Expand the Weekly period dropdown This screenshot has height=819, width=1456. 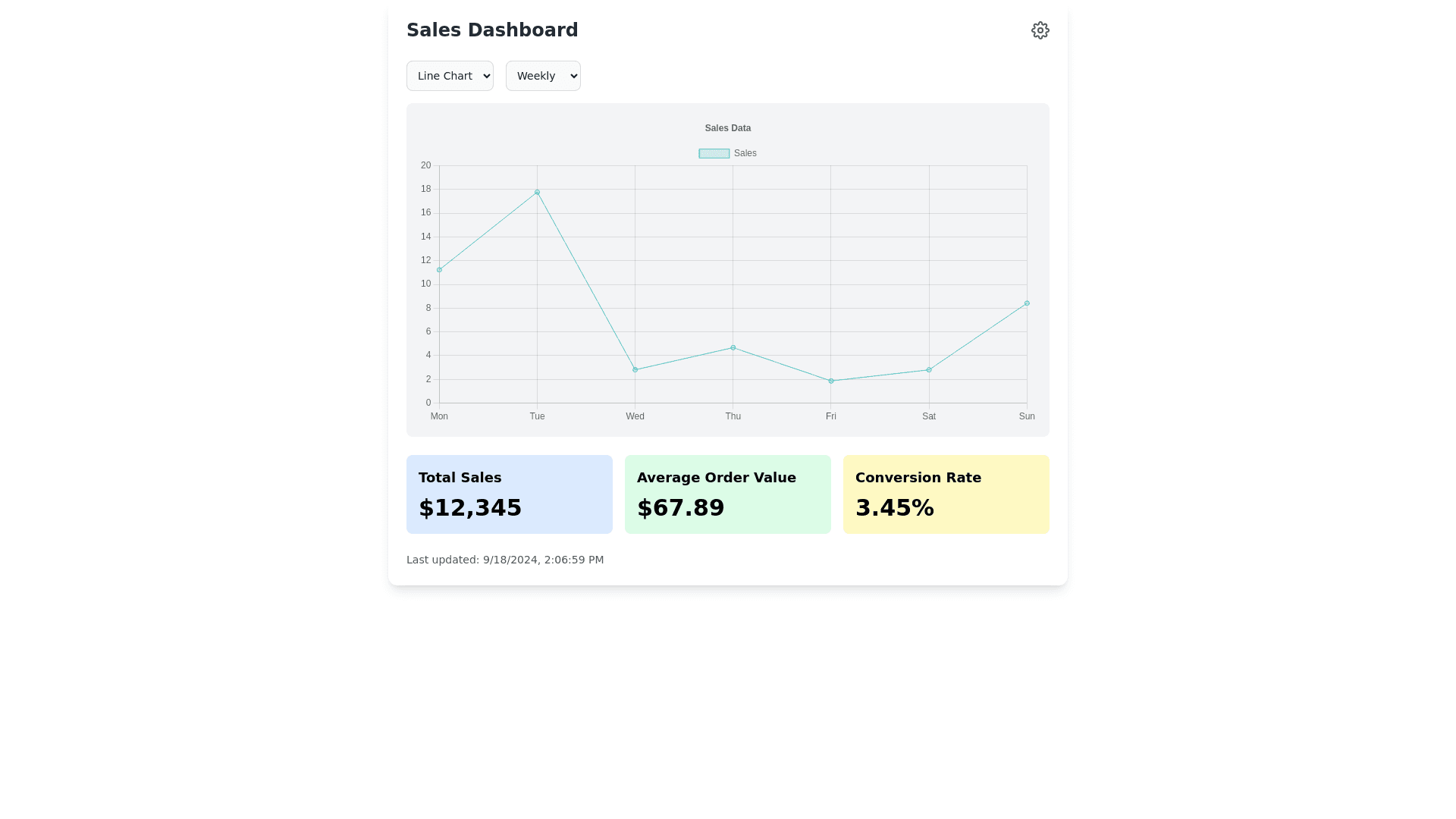543,76
